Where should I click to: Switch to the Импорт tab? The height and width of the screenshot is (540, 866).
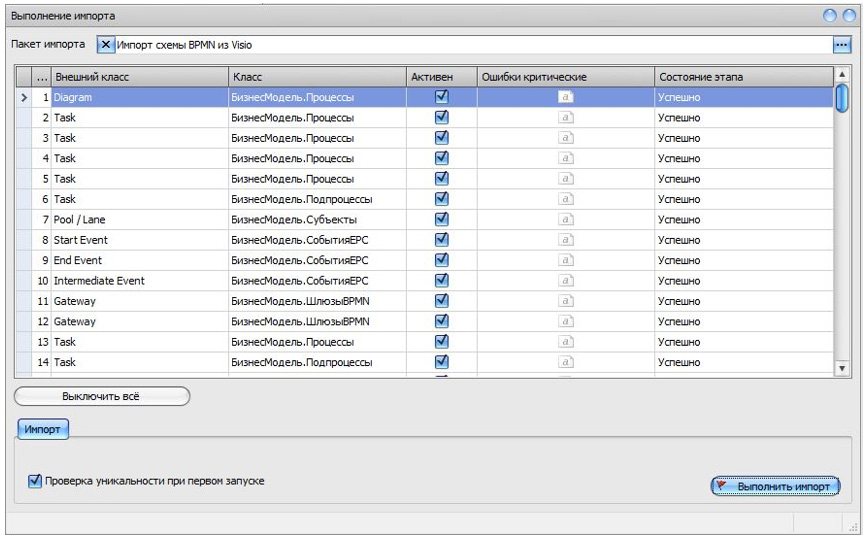pyautogui.click(x=42, y=429)
